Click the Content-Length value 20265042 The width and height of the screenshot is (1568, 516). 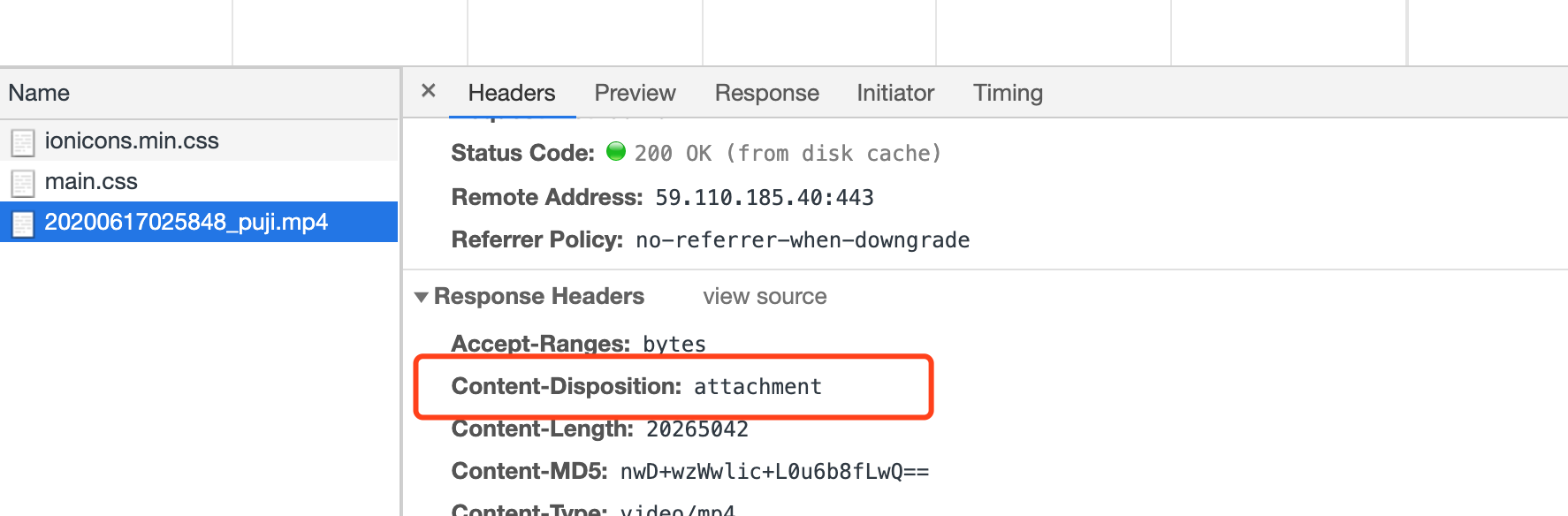(x=697, y=429)
